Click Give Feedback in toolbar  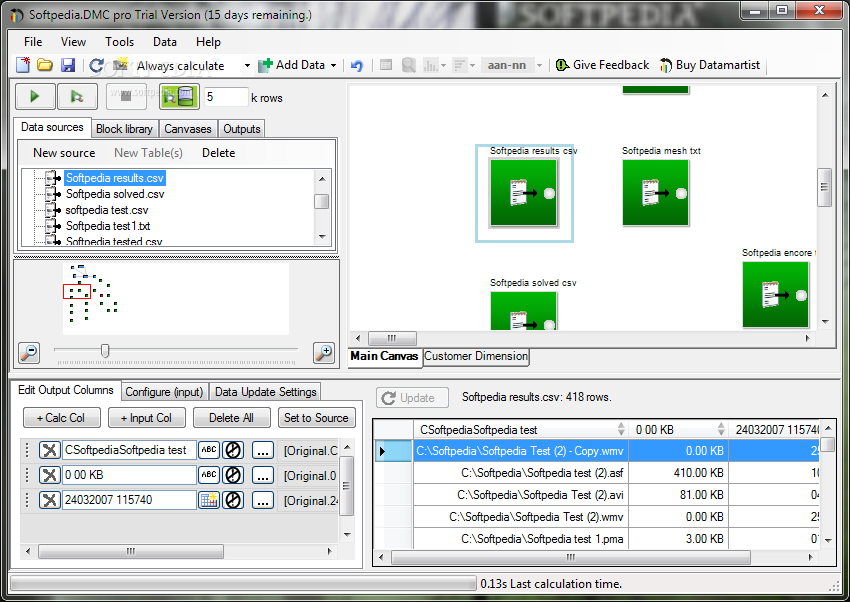pos(603,65)
